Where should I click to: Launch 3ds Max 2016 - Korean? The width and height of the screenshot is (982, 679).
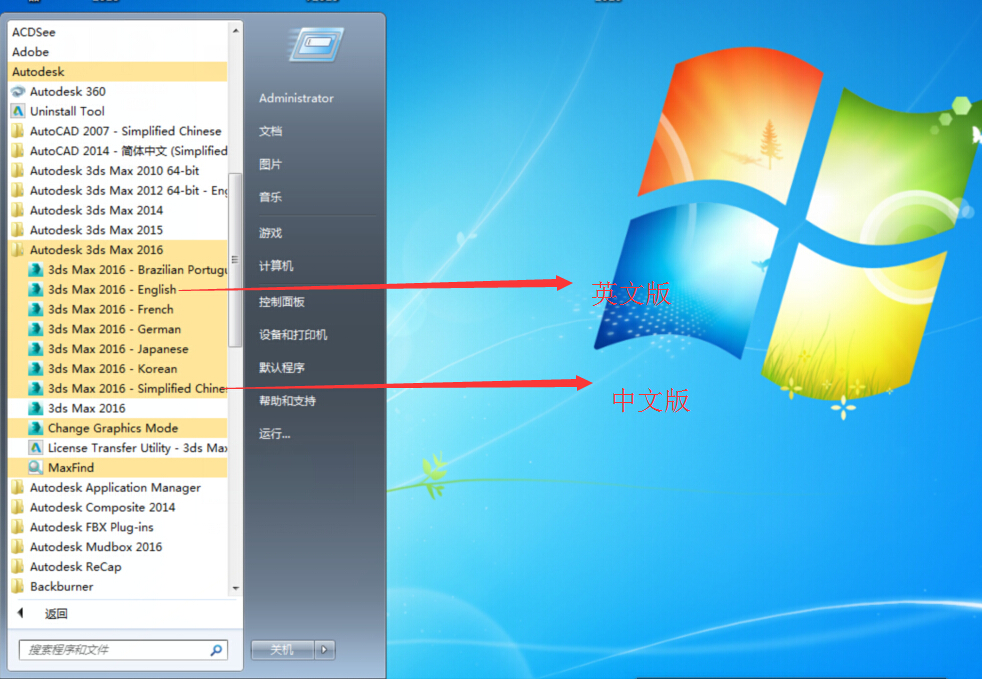(x=110, y=368)
